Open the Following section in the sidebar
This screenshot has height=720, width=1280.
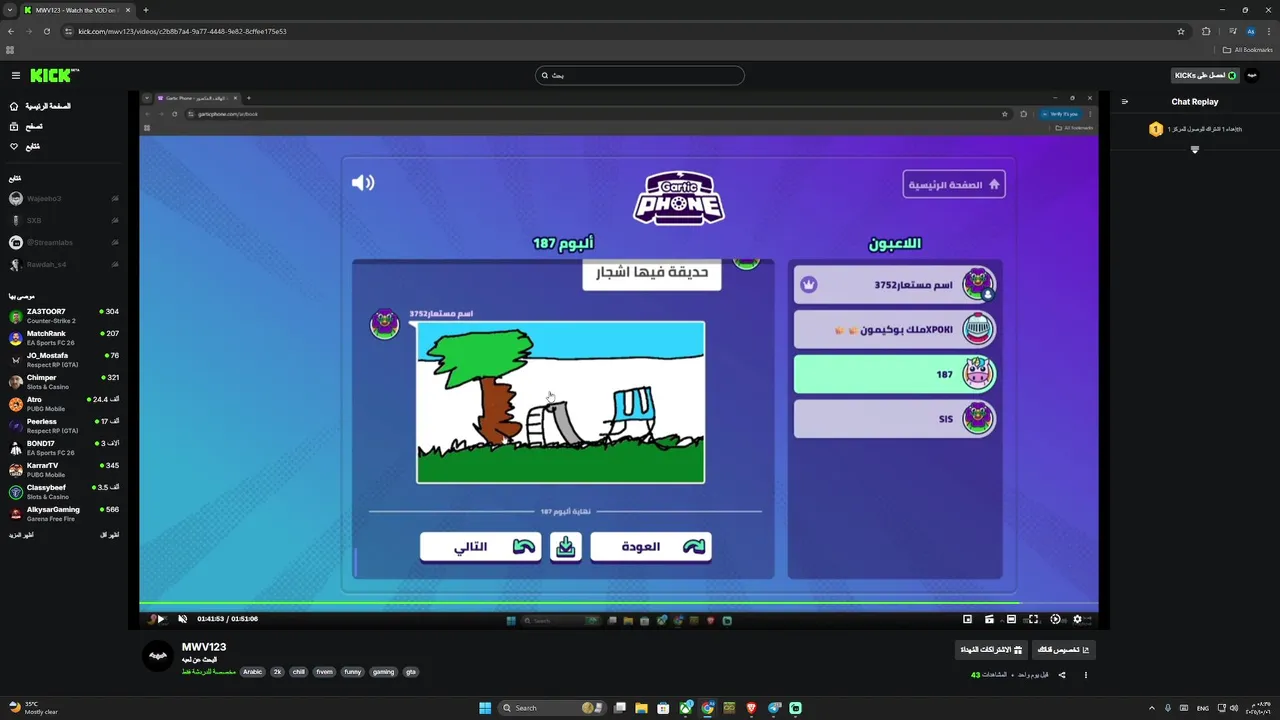tap(26, 146)
